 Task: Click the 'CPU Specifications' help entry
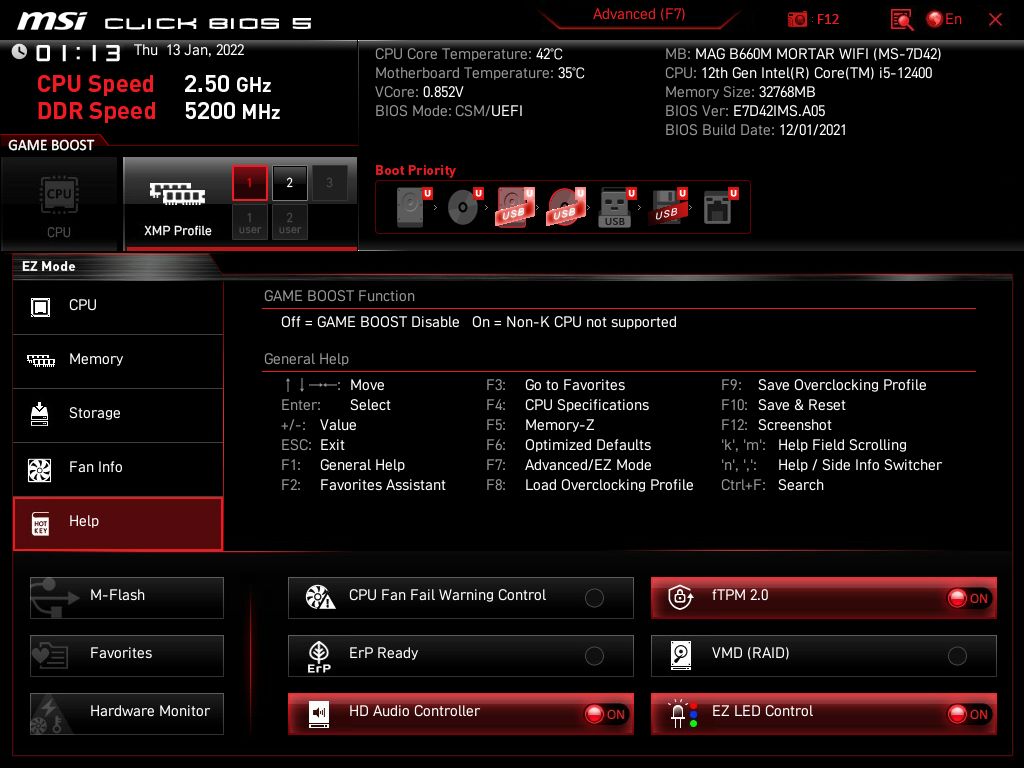pyautogui.click(x=587, y=406)
